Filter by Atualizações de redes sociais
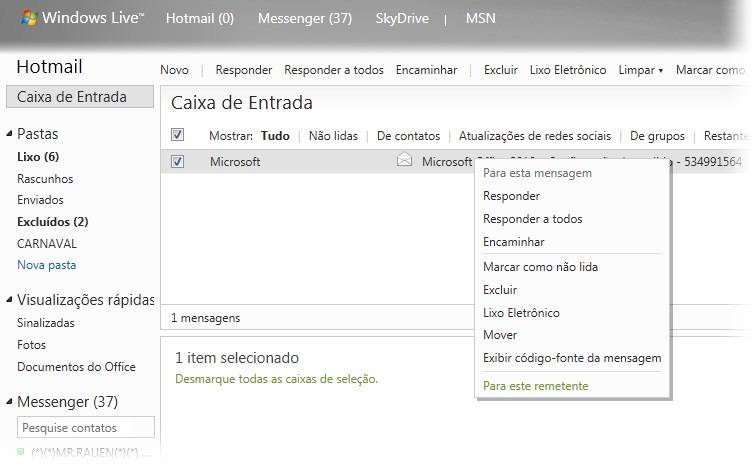Image resolution: width=755 pixels, height=467 pixels. tap(535, 136)
